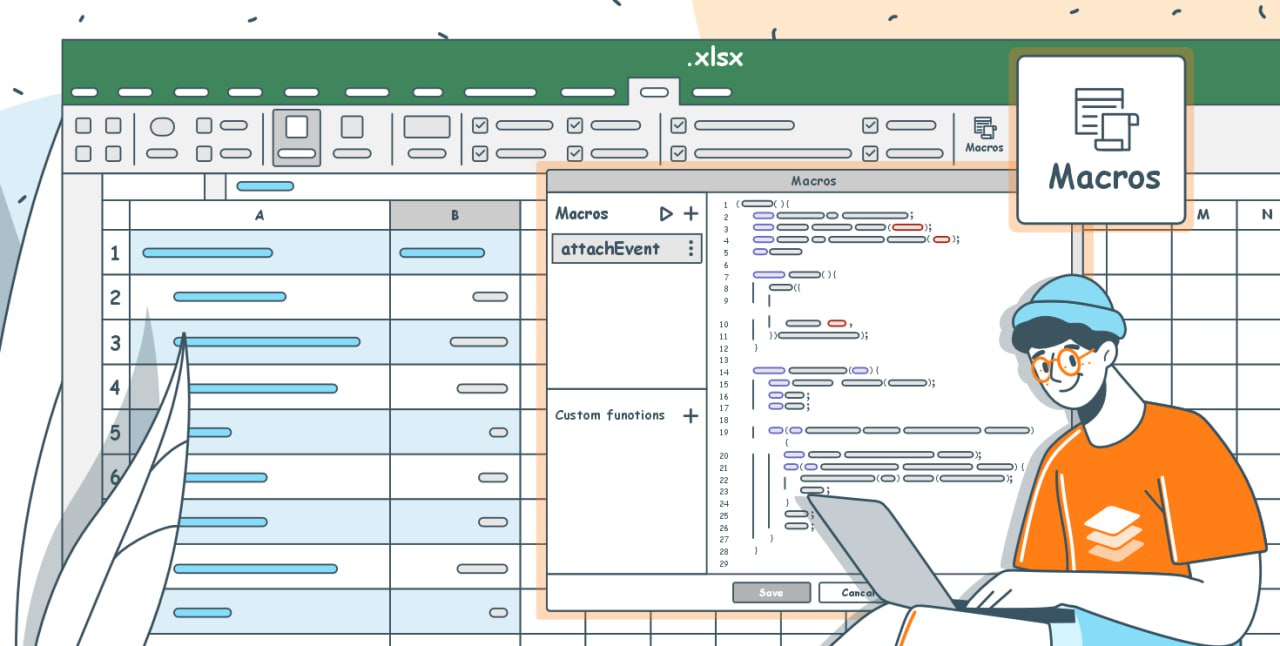
Task: Click the small upper square beside oval icon
Action: tap(204, 126)
